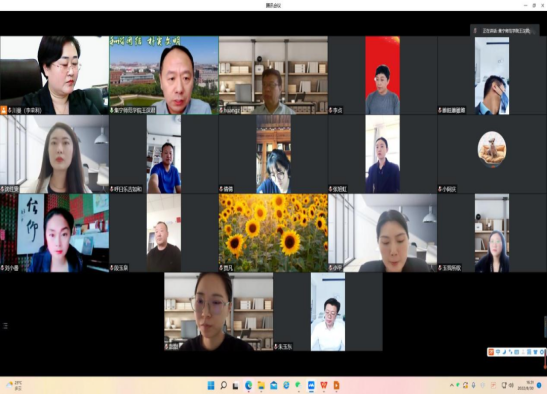Image resolution: width=548 pixels, height=395 pixels.
Task: Launch Microsoft Edge from taskbar
Action: (x=248, y=385)
